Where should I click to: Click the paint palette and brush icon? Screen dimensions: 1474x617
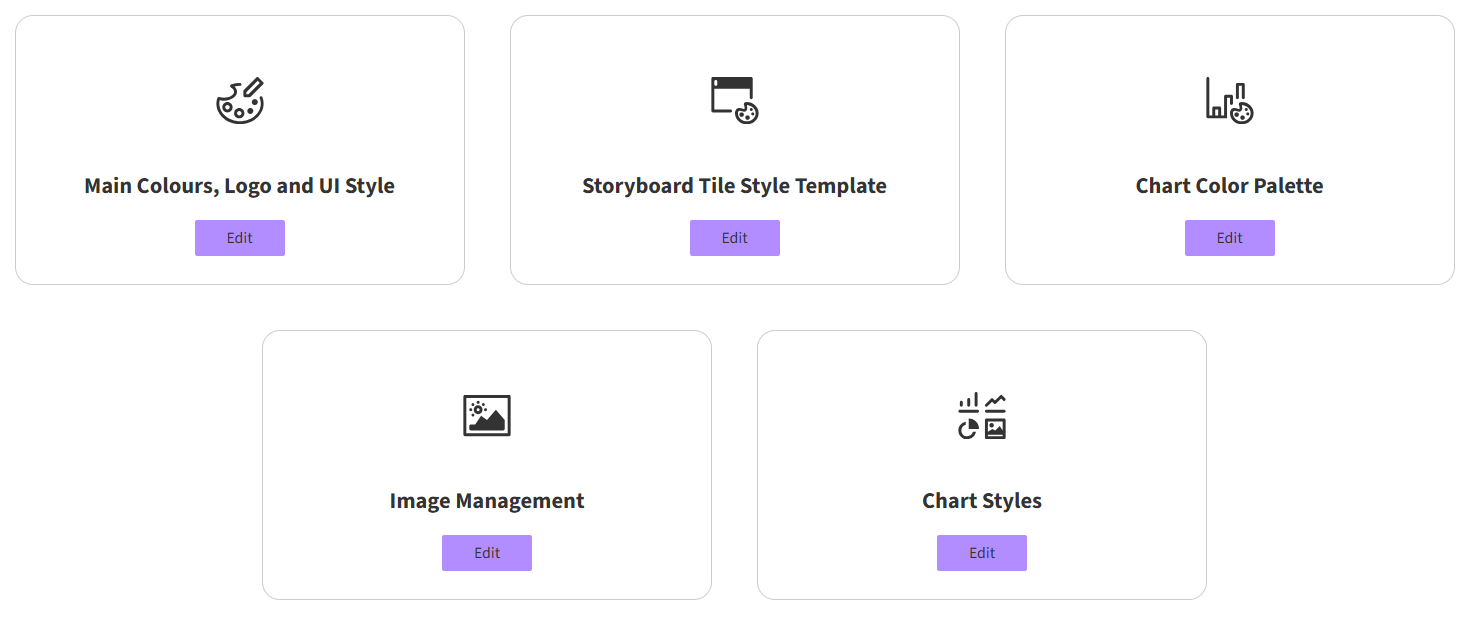tap(240, 100)
